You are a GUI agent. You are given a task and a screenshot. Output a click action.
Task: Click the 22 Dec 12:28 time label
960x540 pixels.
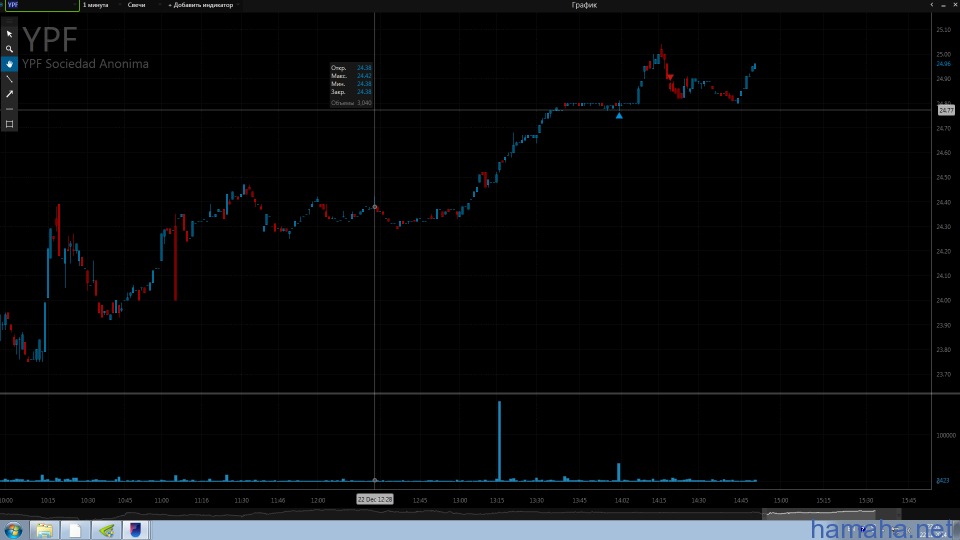tap(375, 500)
